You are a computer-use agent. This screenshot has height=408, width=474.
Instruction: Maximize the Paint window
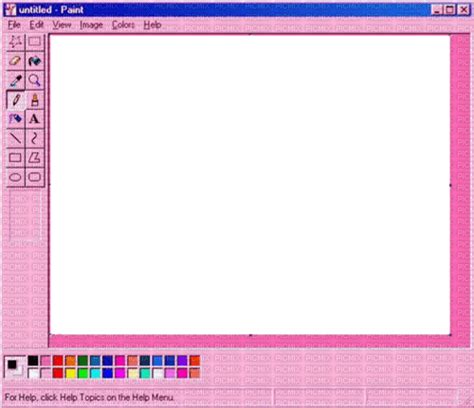click(x=450, y=10)
